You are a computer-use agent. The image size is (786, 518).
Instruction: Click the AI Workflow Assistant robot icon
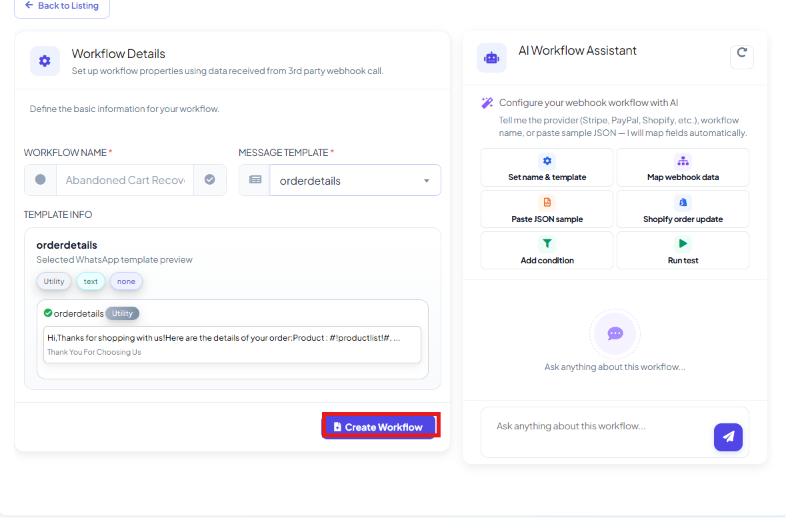pyautogui.click(x=491, y=58)
